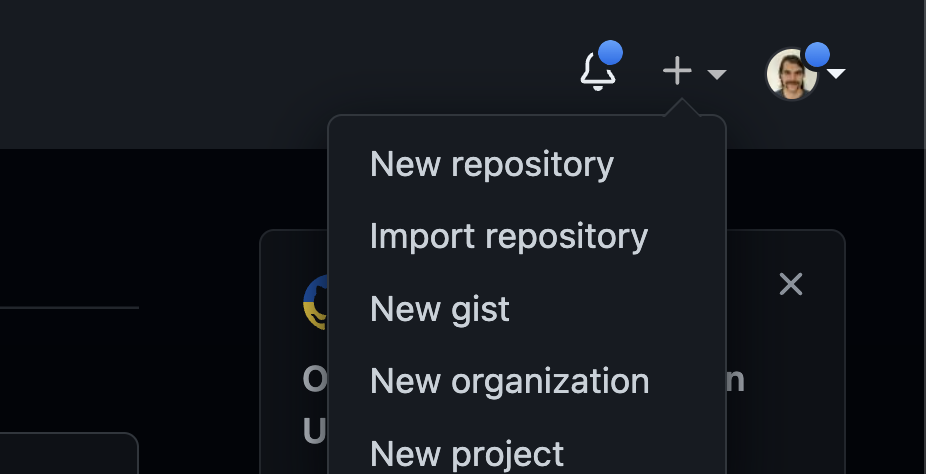926x474 pixels.
Task: Select the New gist menu entry
Action: 439,309
